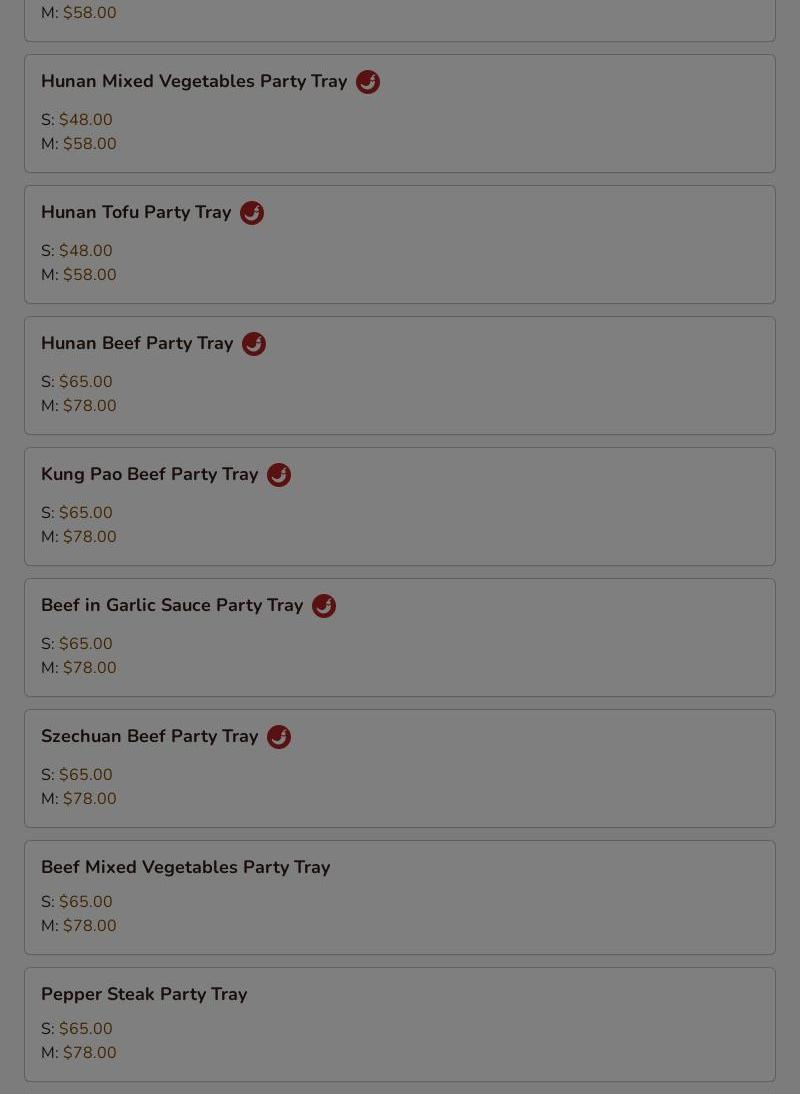Click chili icon for Beef in Garlic Sauce
Viewport: 800px width, 1094px height.
(x=324, y=606)
